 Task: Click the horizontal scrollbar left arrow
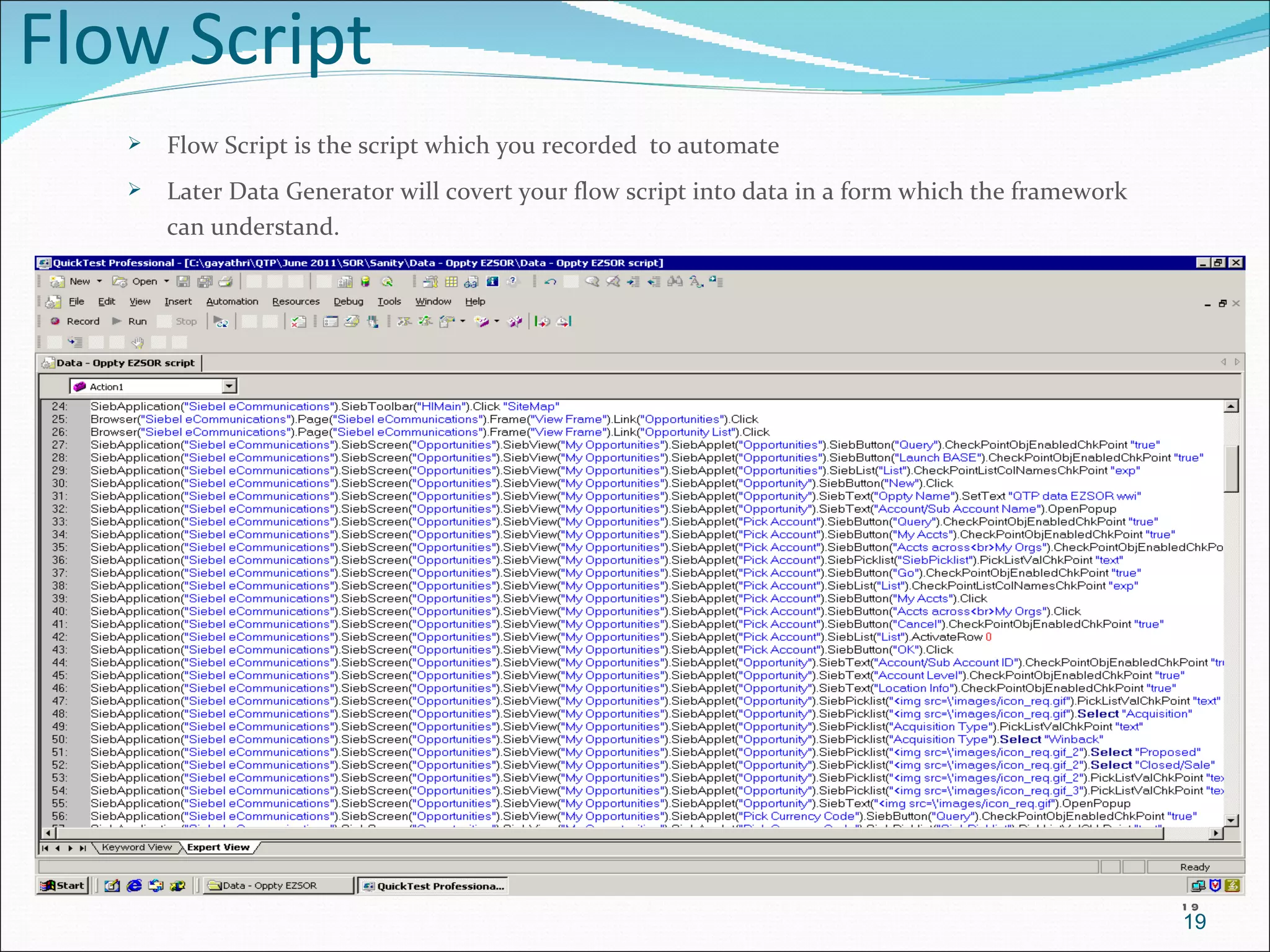pyautogui.click(x=48, y=833)
